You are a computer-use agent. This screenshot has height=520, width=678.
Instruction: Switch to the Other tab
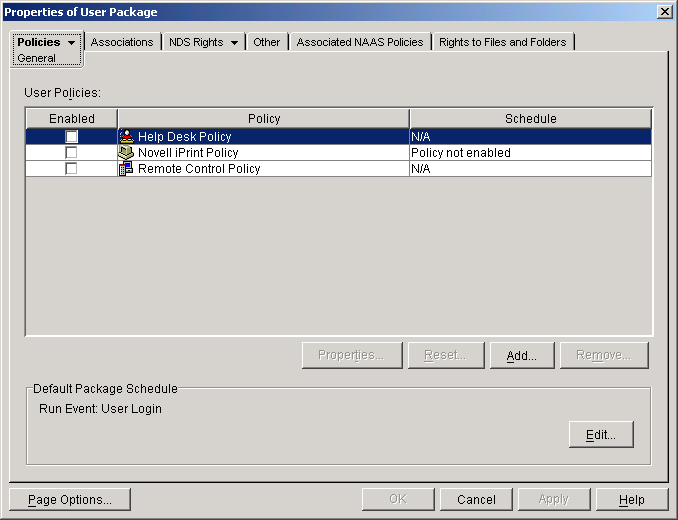[266, 42]
